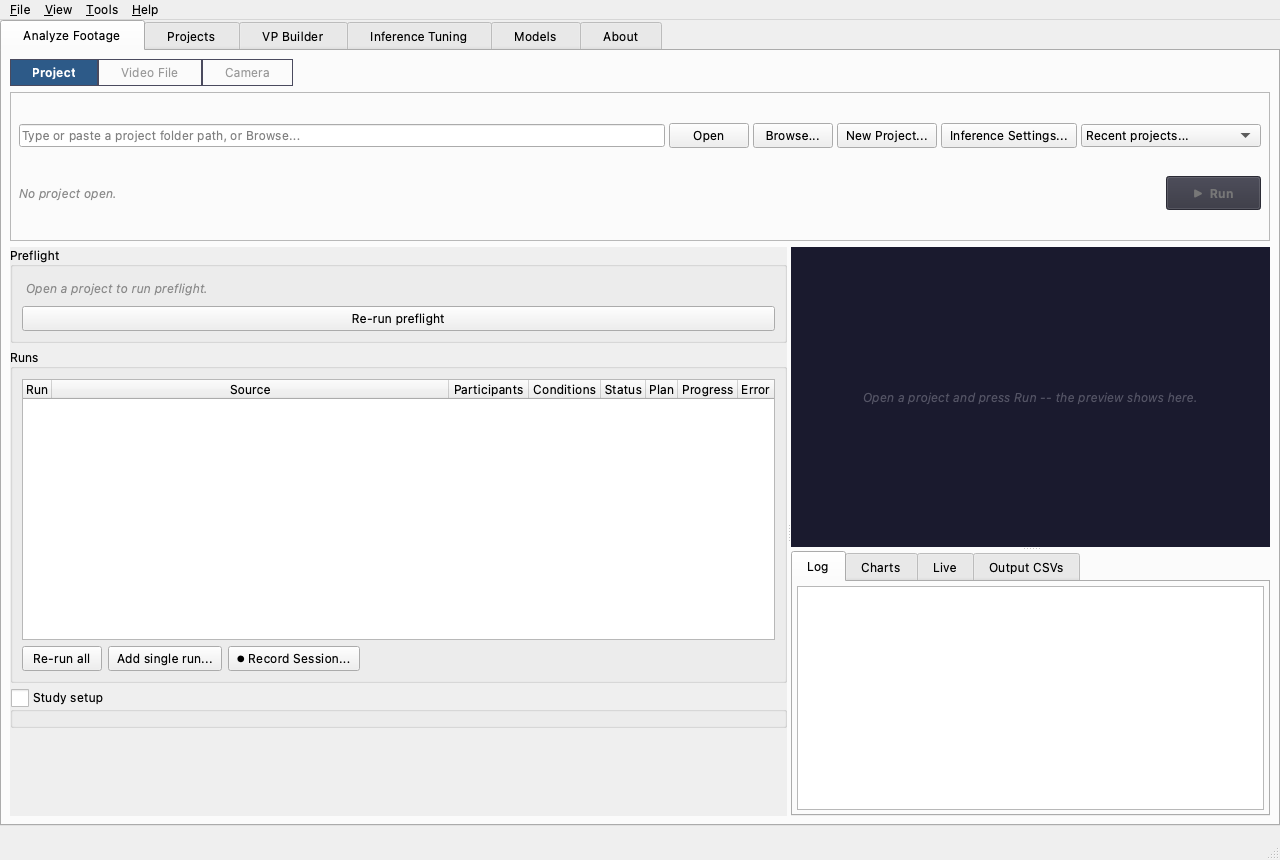Click inside the Log text area
The image size is (1280, 860).
[x=1030, y=698]
